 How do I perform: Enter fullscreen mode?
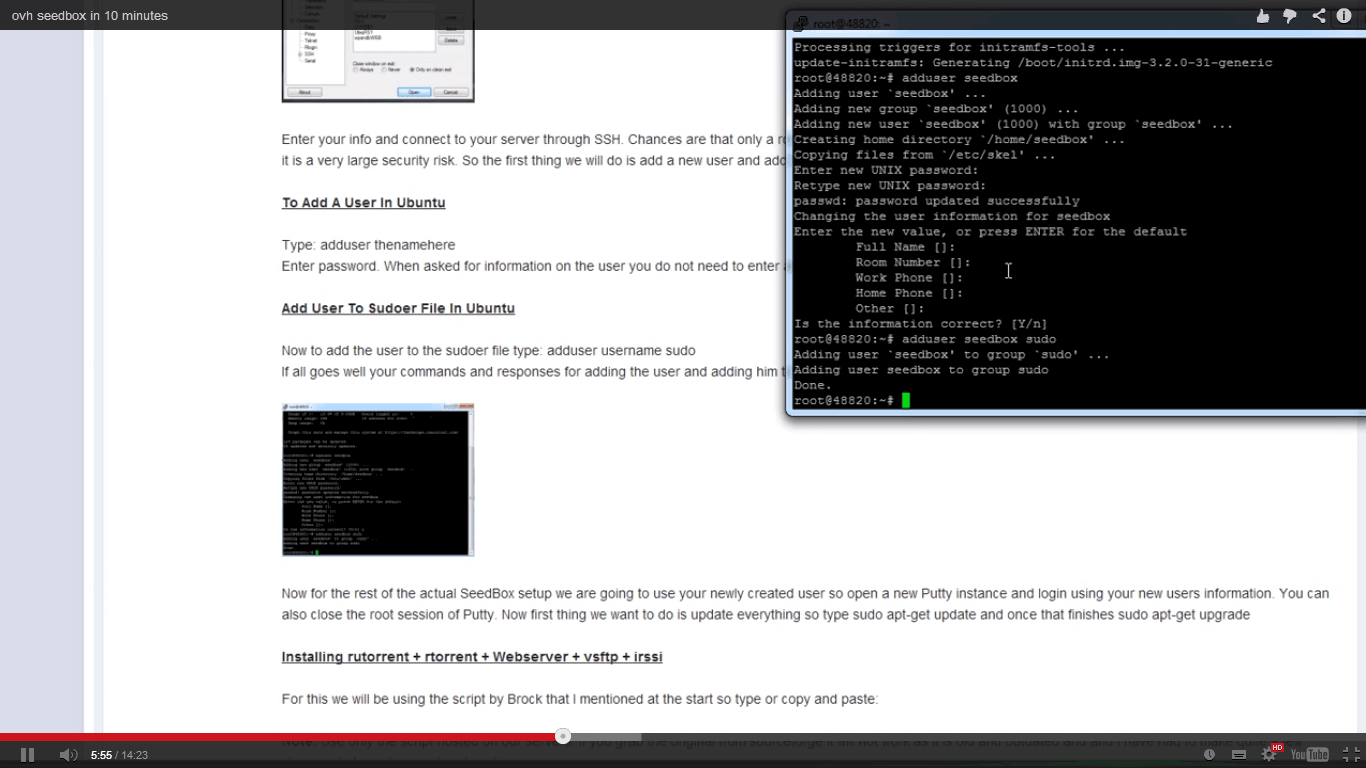(x=1350, y=755)
